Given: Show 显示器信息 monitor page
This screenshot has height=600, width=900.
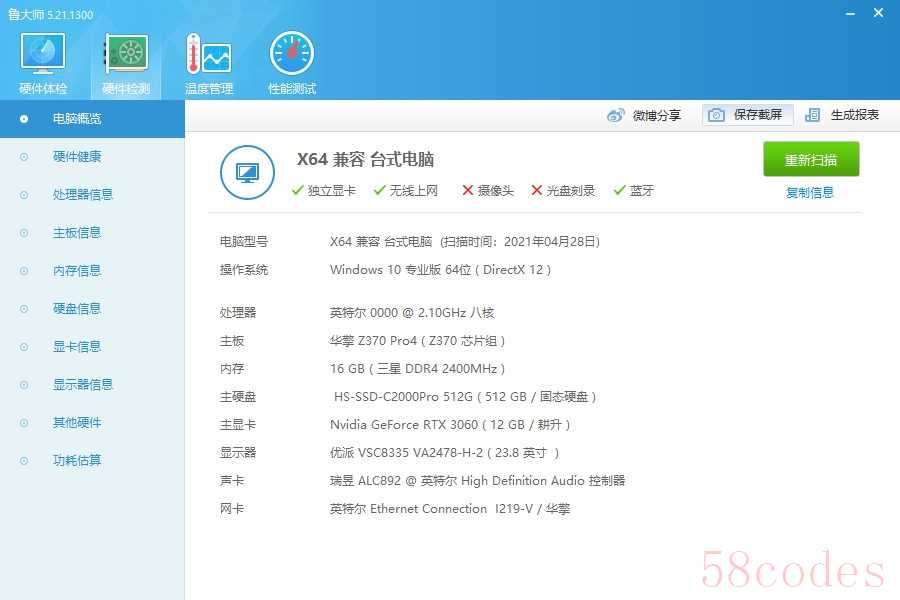Looking at the screenshot, I should coord(83,385).
